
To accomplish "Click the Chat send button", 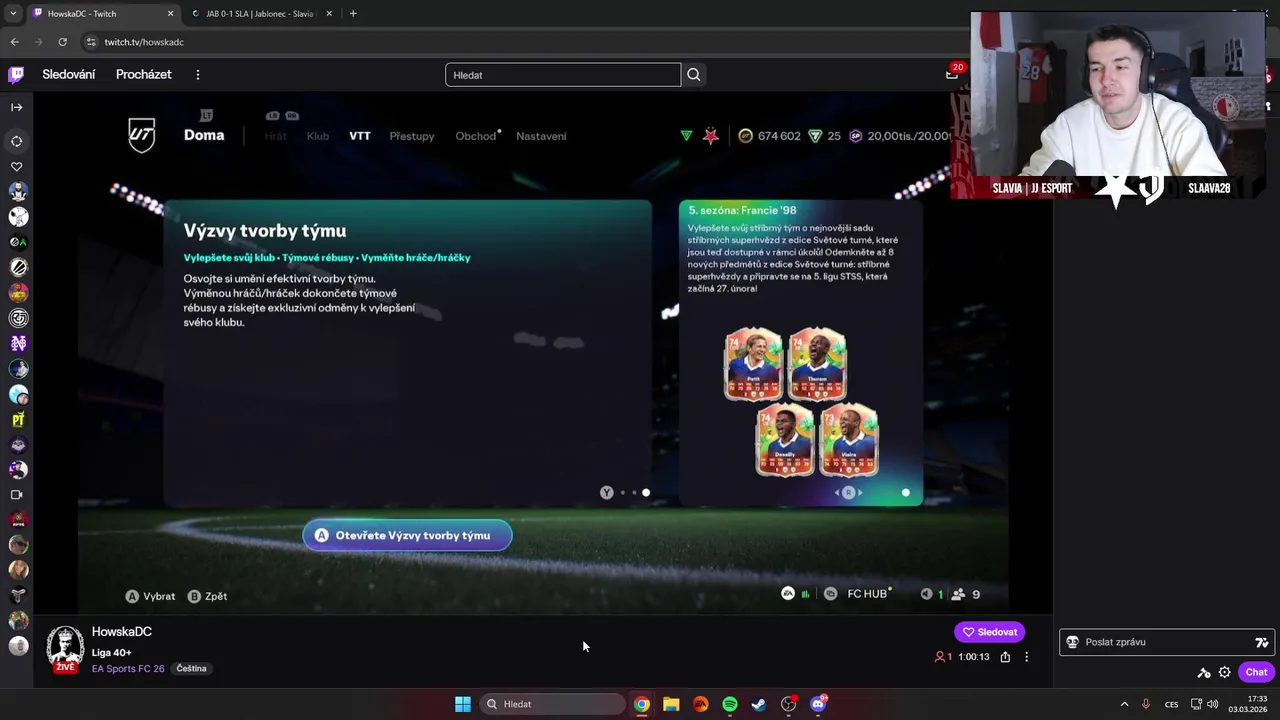I will [x=1256, y=672].
